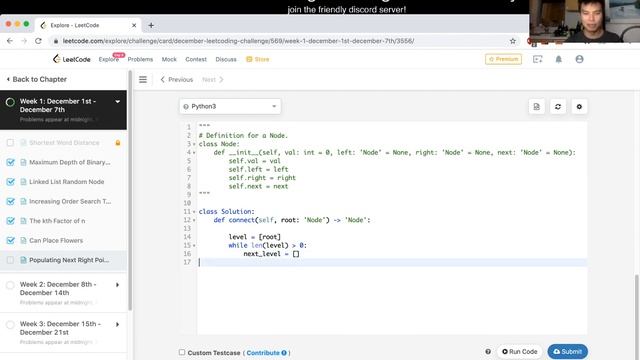
Task: Click the Run Code button
Action: pos(520,351)
